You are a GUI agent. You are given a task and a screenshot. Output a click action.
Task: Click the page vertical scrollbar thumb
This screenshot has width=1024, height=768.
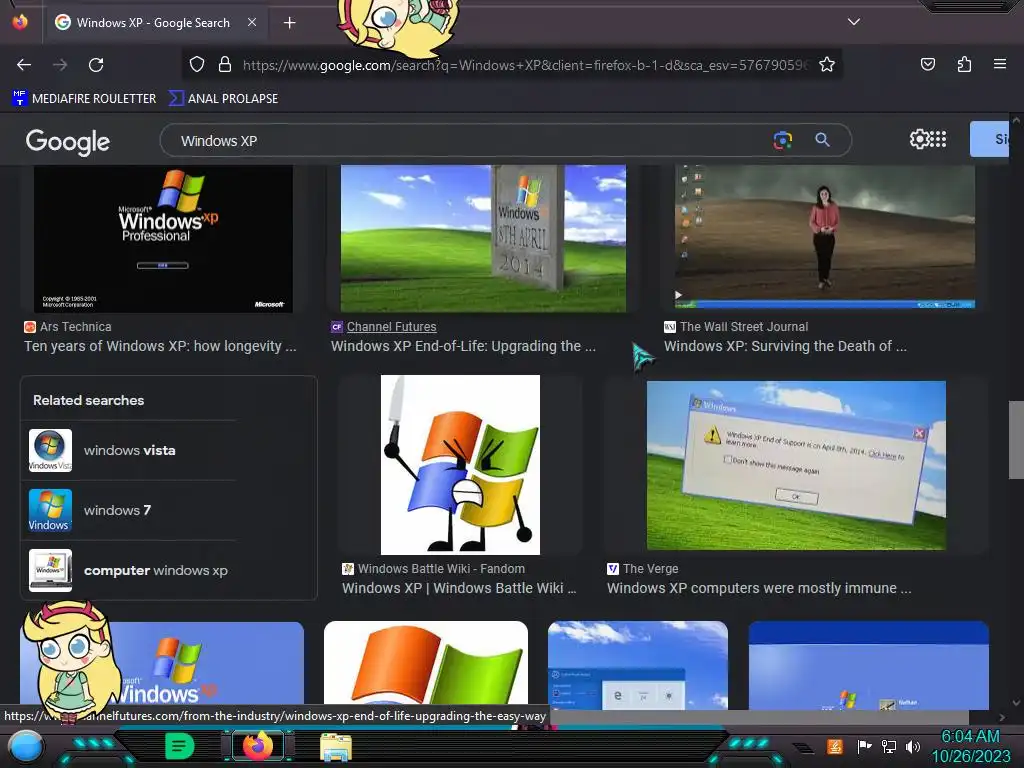(x=1016, y=440)
